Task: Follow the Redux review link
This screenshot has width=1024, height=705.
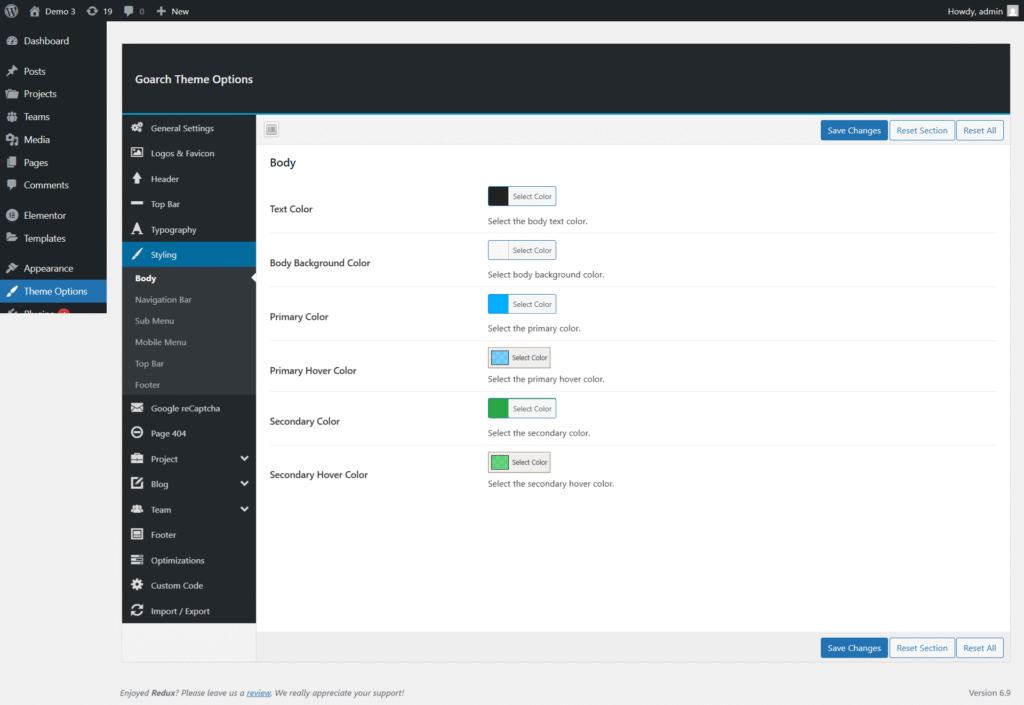Action: click(x=259, y=693)
